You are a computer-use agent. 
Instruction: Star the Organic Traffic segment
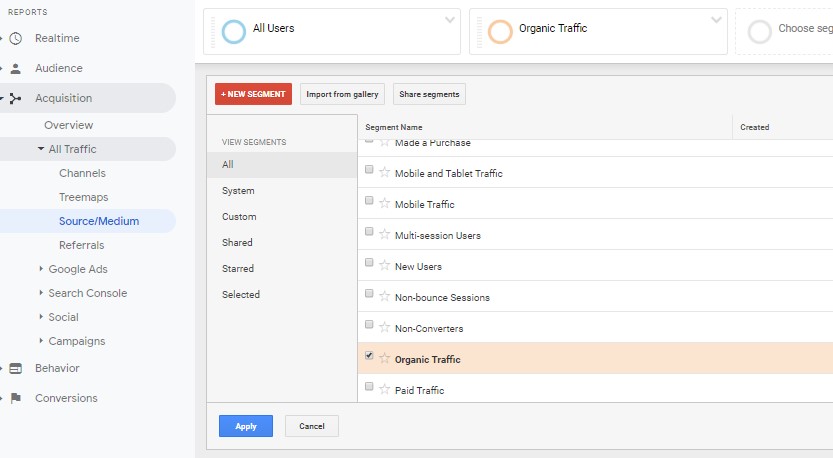(x=385, y=359)
